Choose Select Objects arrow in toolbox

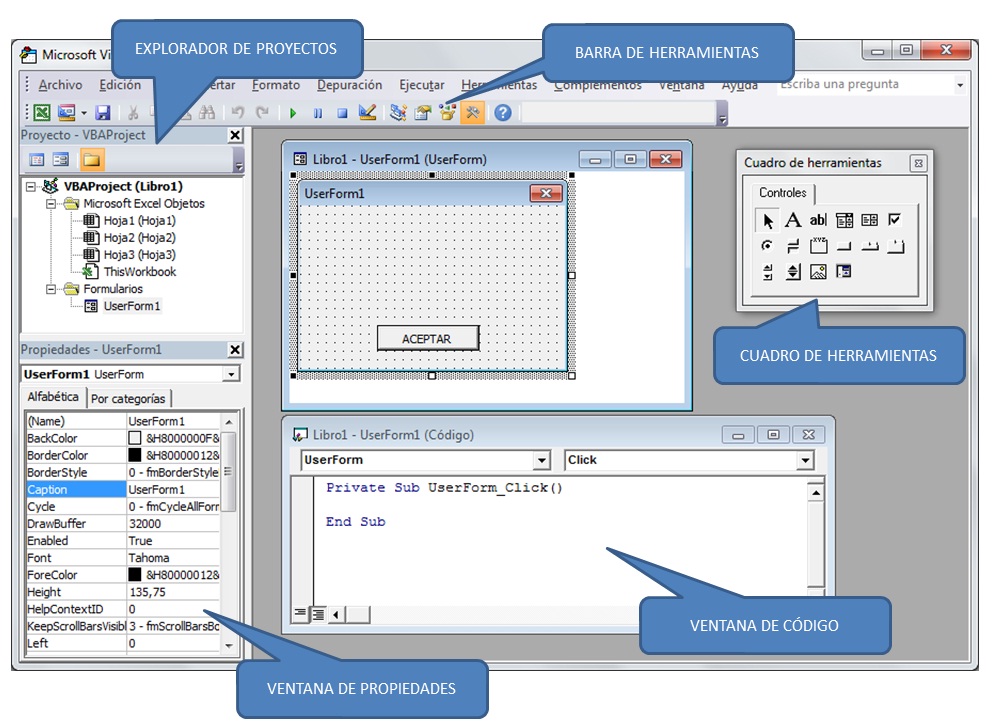click(x=768, y=220)
